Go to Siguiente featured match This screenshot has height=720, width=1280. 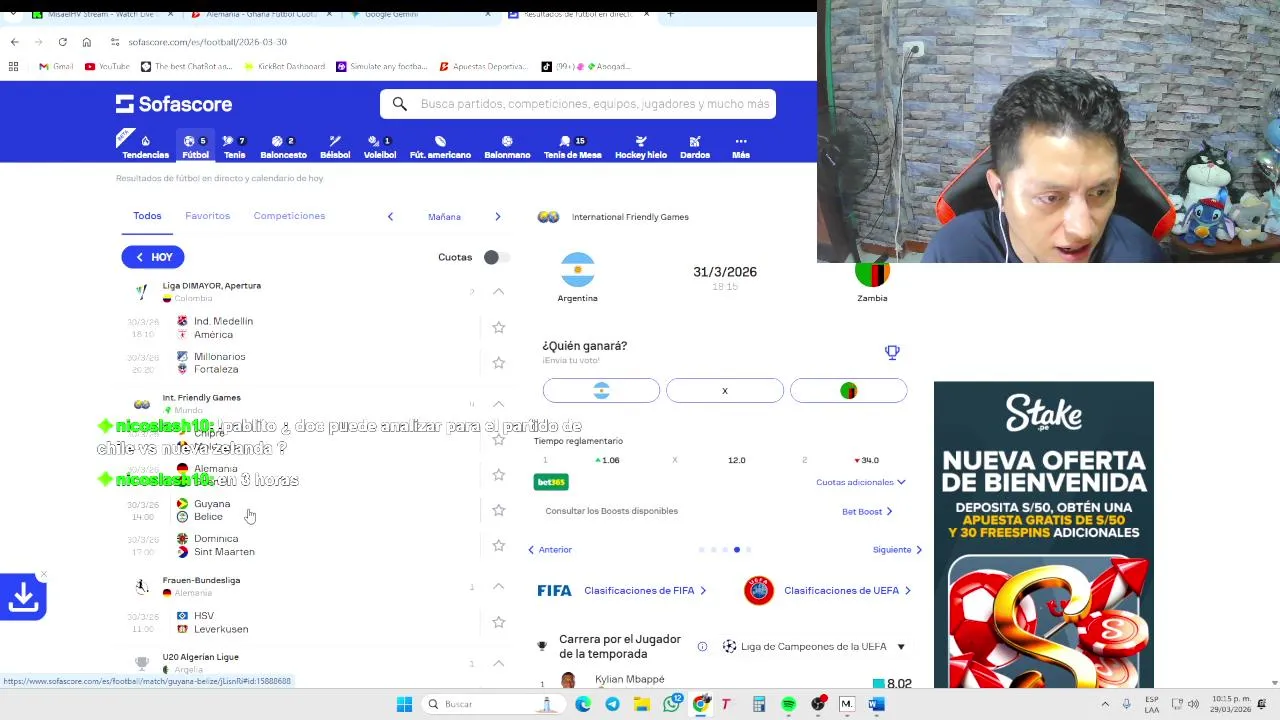(x=897, y=549)
